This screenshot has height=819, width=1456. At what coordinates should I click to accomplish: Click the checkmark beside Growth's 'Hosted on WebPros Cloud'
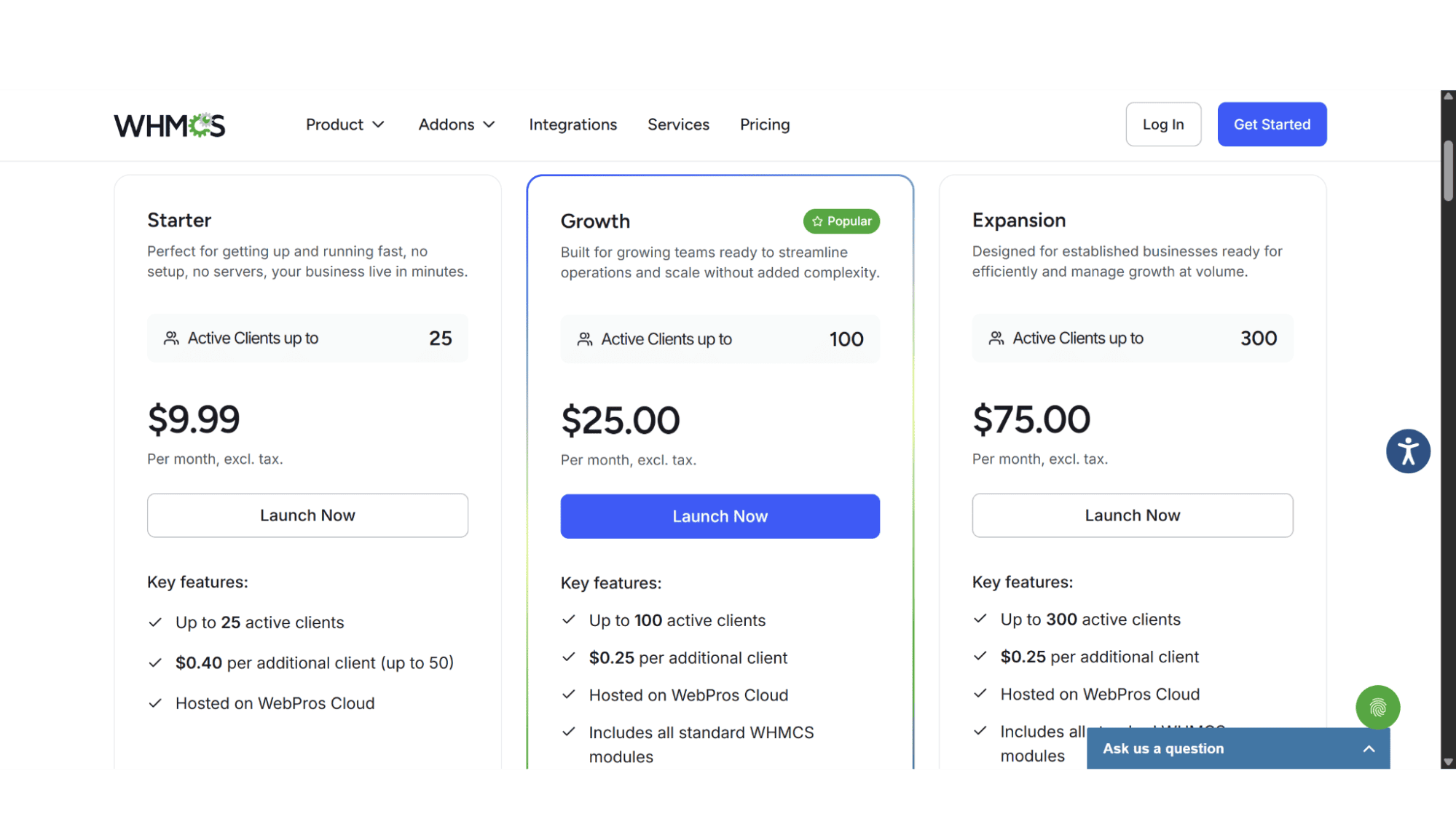(569, 695)
